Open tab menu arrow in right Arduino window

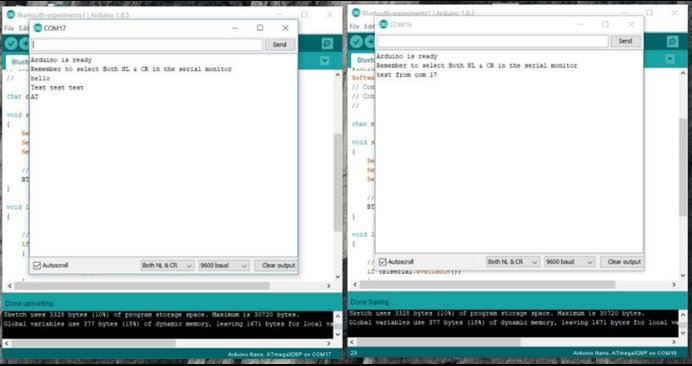coord(670,59)
